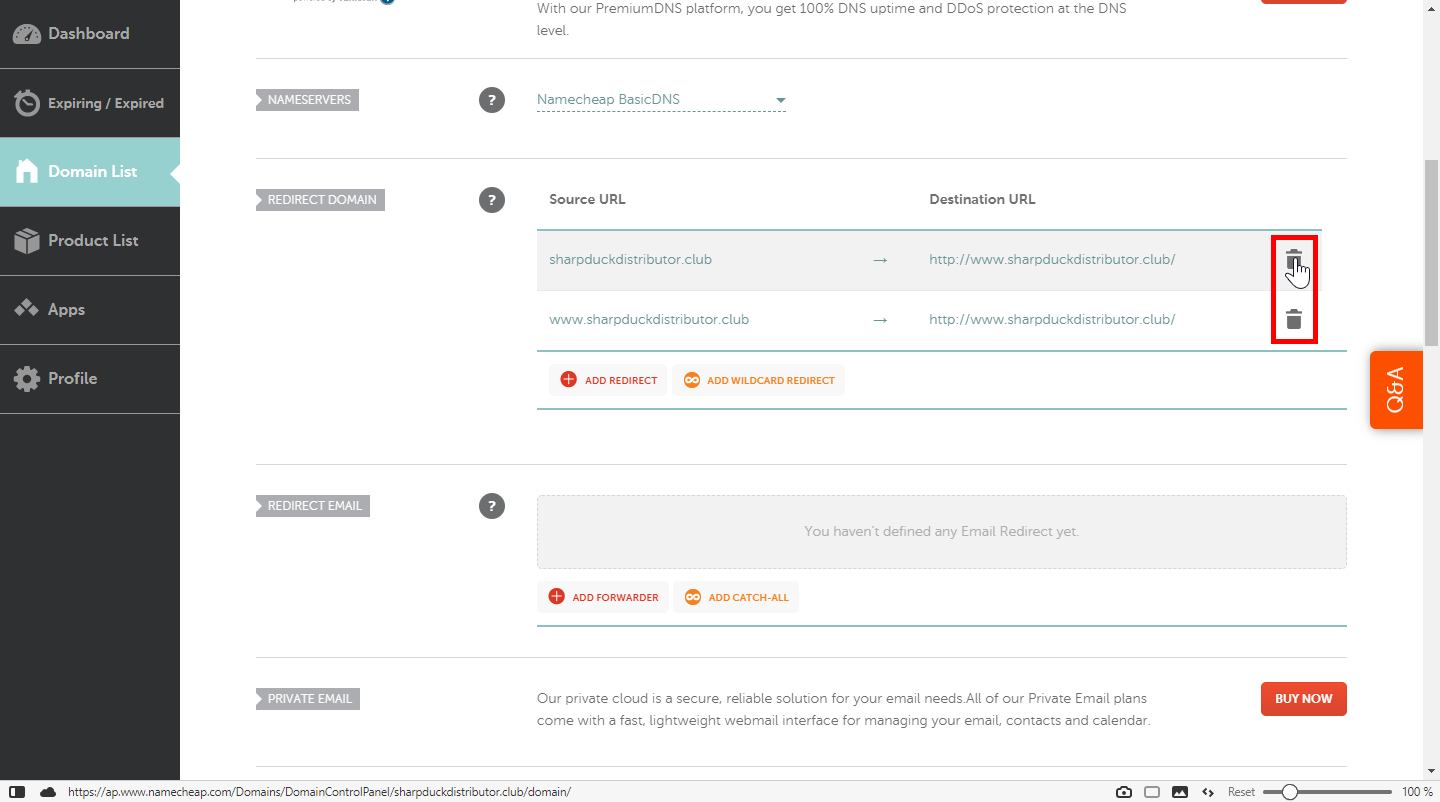Viewport: 1440px width, 802px height.
Task: Click the NAMESERVERS section label
Action: [307, 100]
